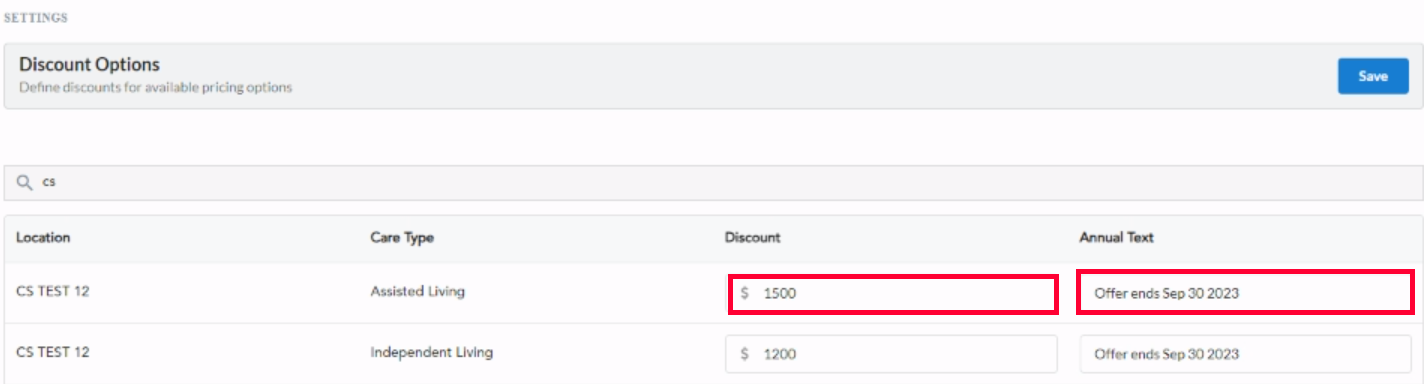The width and height of the screenshot is (1424, 384).
Task: Focus the search field containing "cs"
Action: (x=712, y=183)
